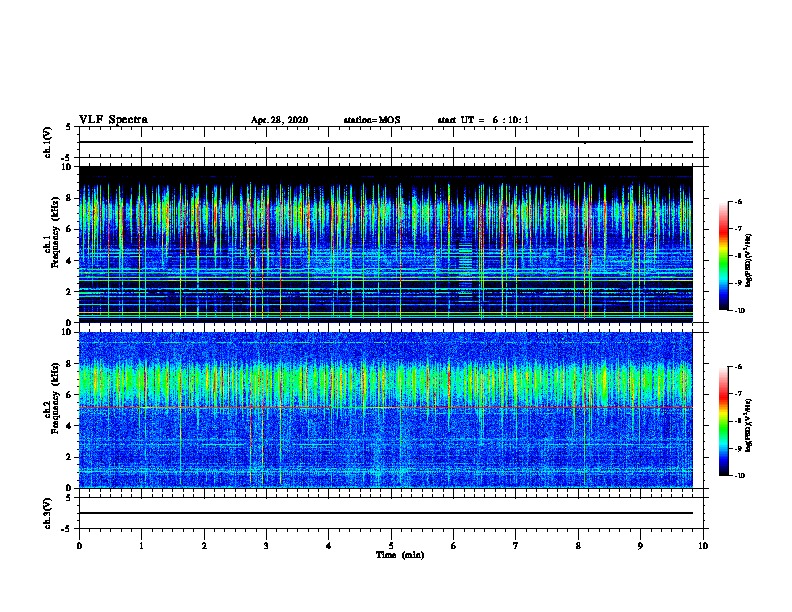Image resolution: width=792 pixels, height=612 pixels.
Task: Click the ch.2 spectrogram panel
Action: [x=386, y=410]
